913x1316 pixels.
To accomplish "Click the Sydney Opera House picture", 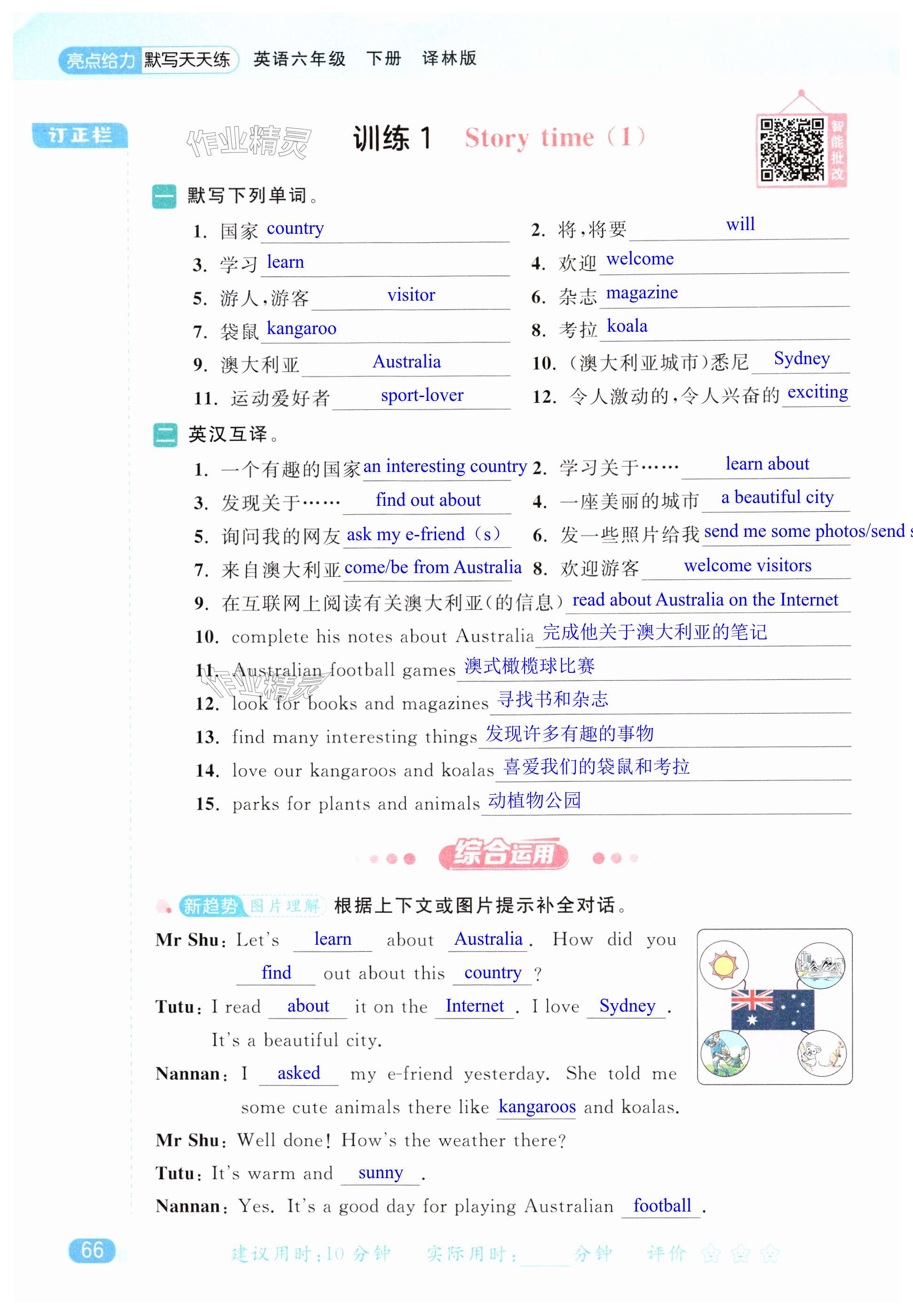I will [820, 966].
